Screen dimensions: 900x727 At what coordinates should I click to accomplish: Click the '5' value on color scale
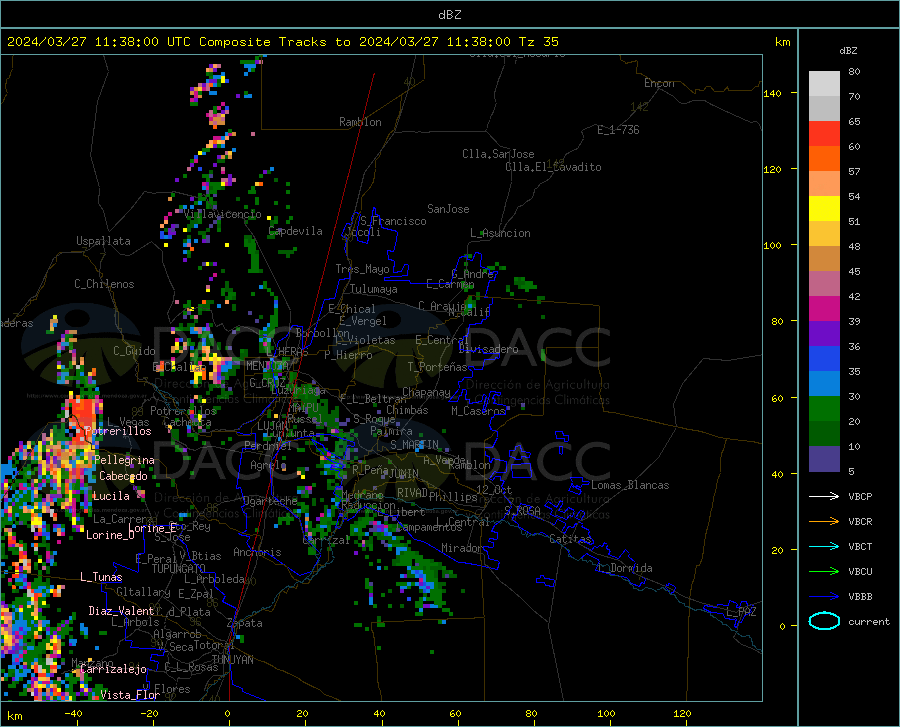tap(851, 472)
